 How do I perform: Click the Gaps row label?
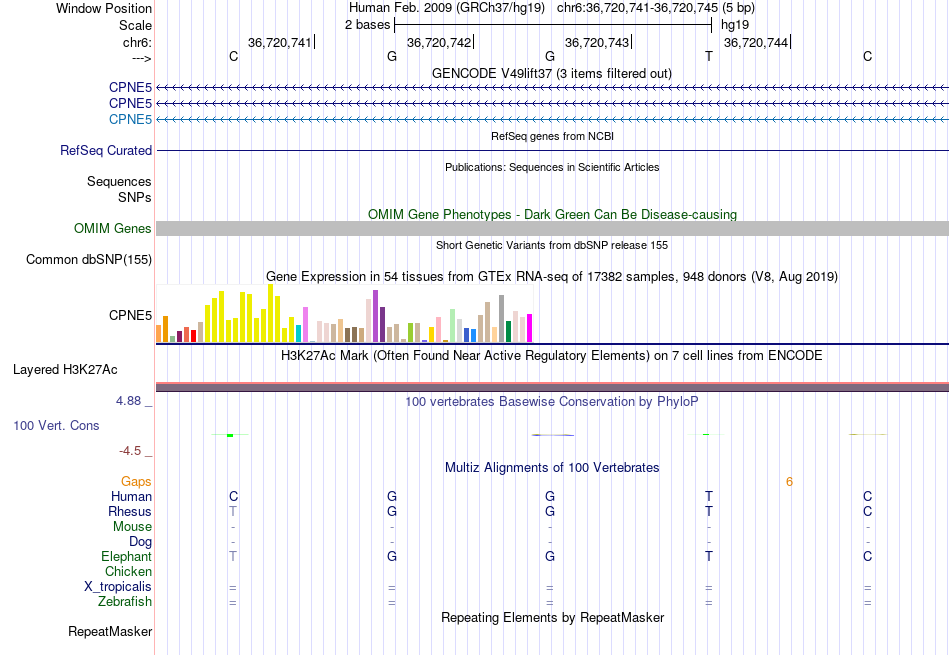tap(136, 481)
